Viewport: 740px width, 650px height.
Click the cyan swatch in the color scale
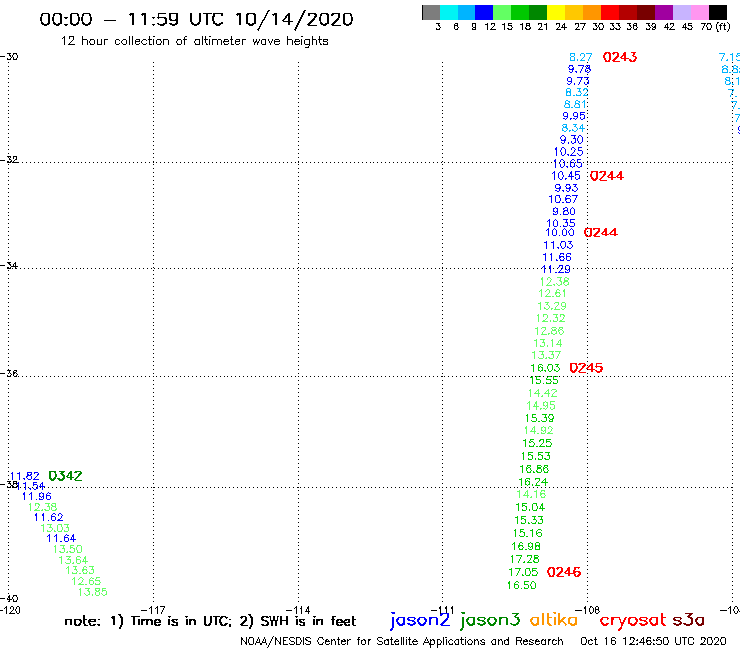click(x=449, y=12)
